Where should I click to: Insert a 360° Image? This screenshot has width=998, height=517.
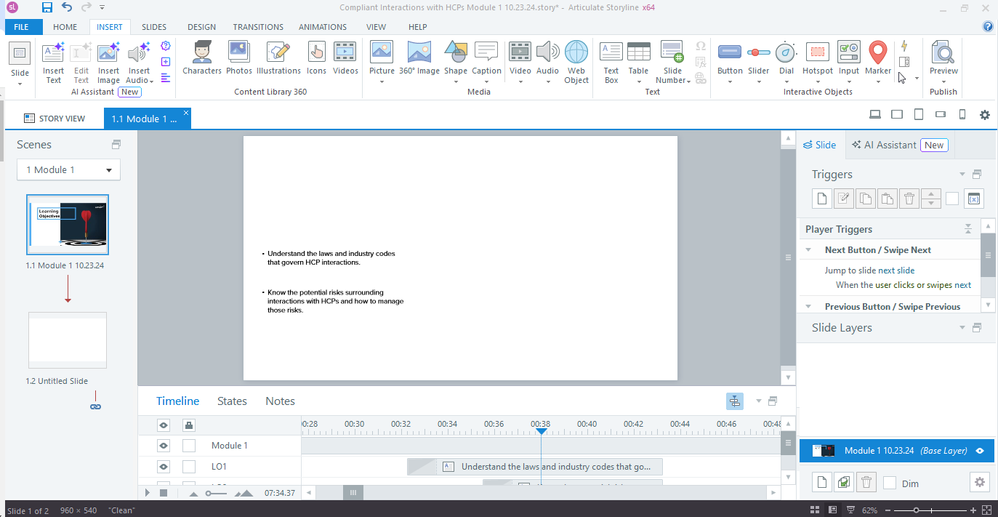(x=419, y=58)
